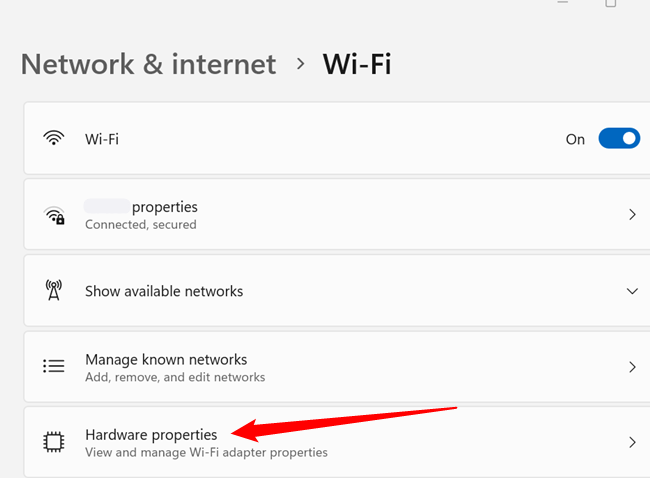Image resolution: width=650 pixels, height=478 pixels.
Task: Open the Manage known networks entry
Action: tap(166, 359)
